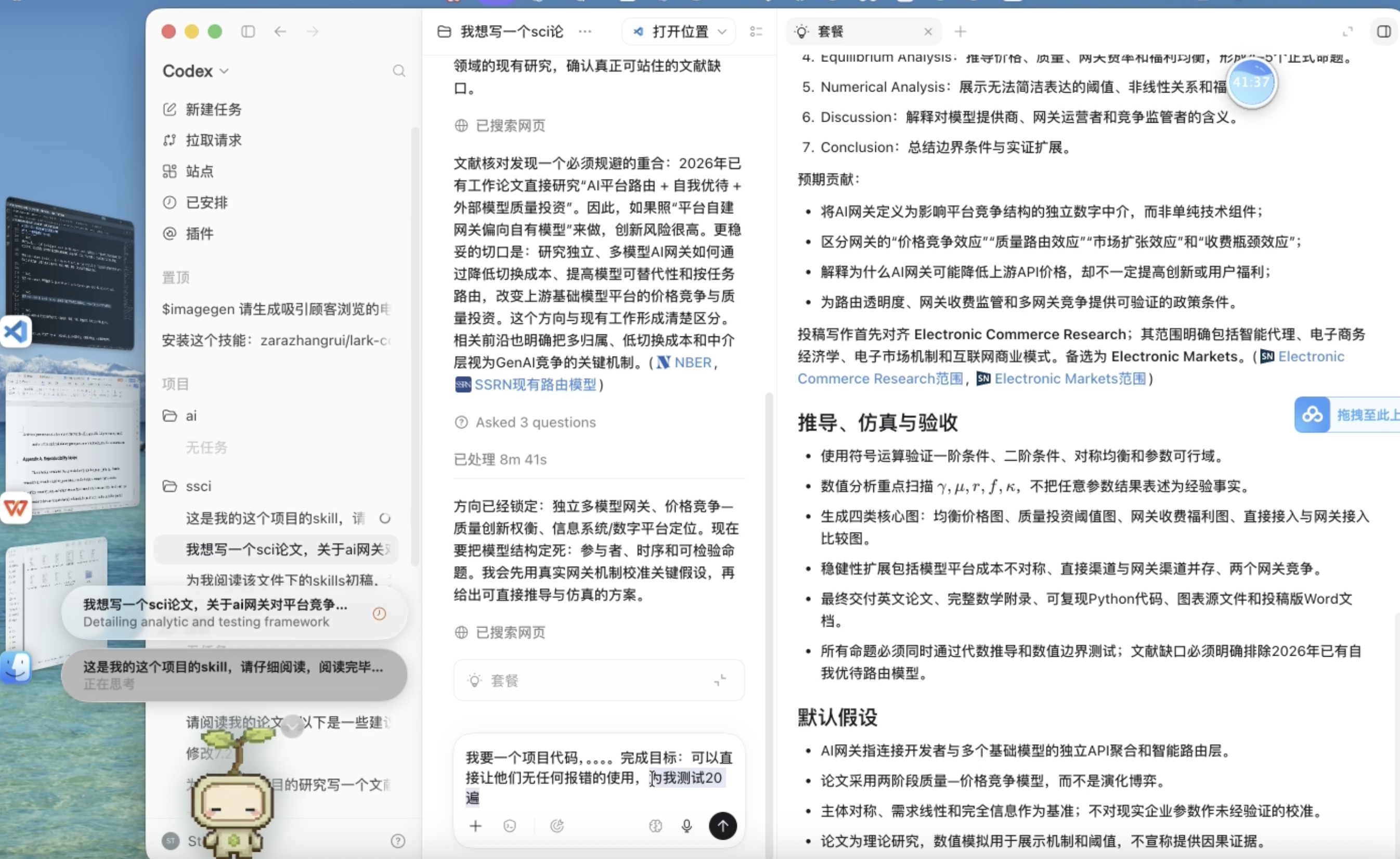Open the Visual Studio Code dock icon

click(15, 332)
